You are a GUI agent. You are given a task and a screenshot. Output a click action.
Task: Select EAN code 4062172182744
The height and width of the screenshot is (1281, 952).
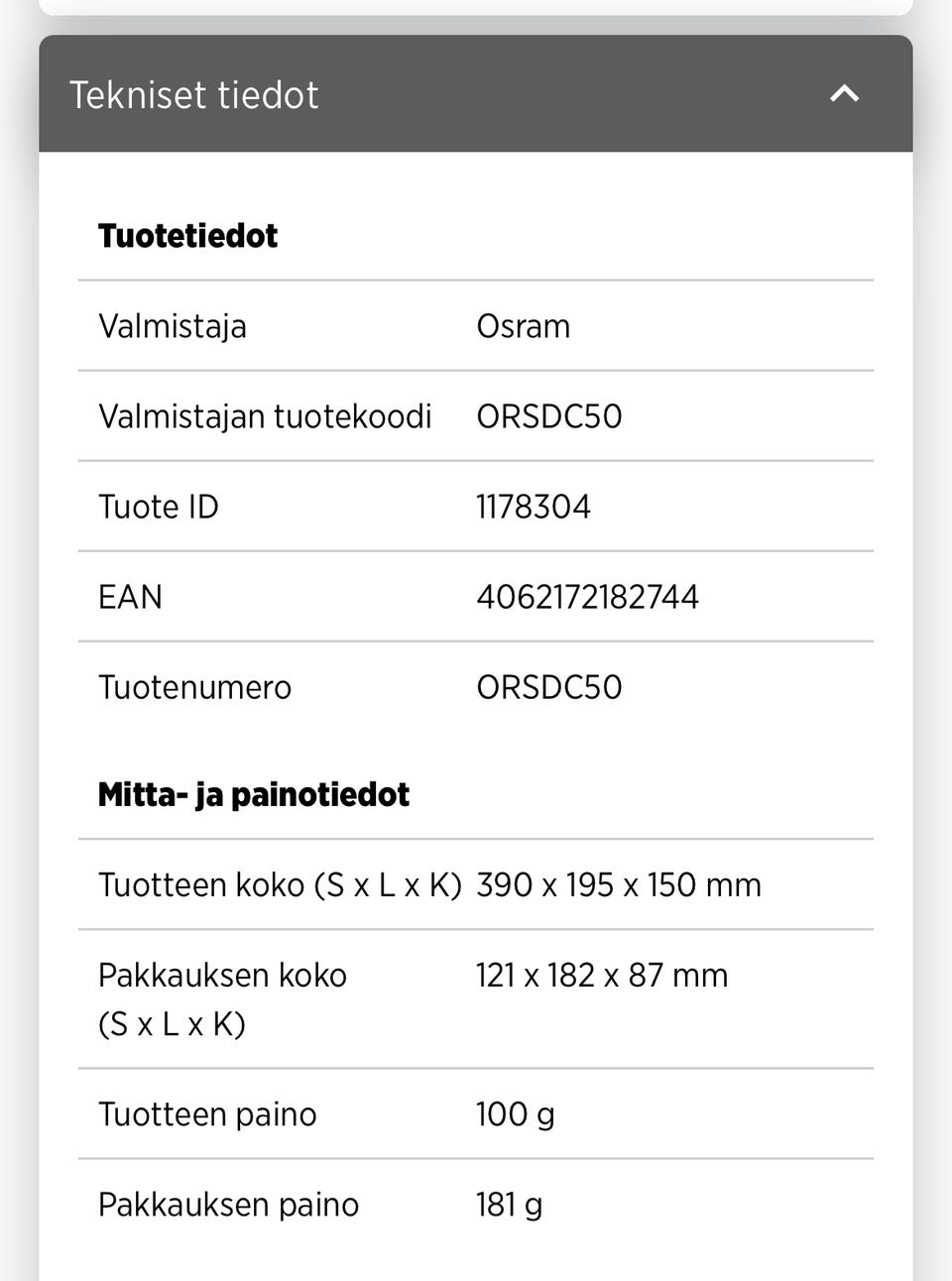pyautogui.click(x=587, y=597)
